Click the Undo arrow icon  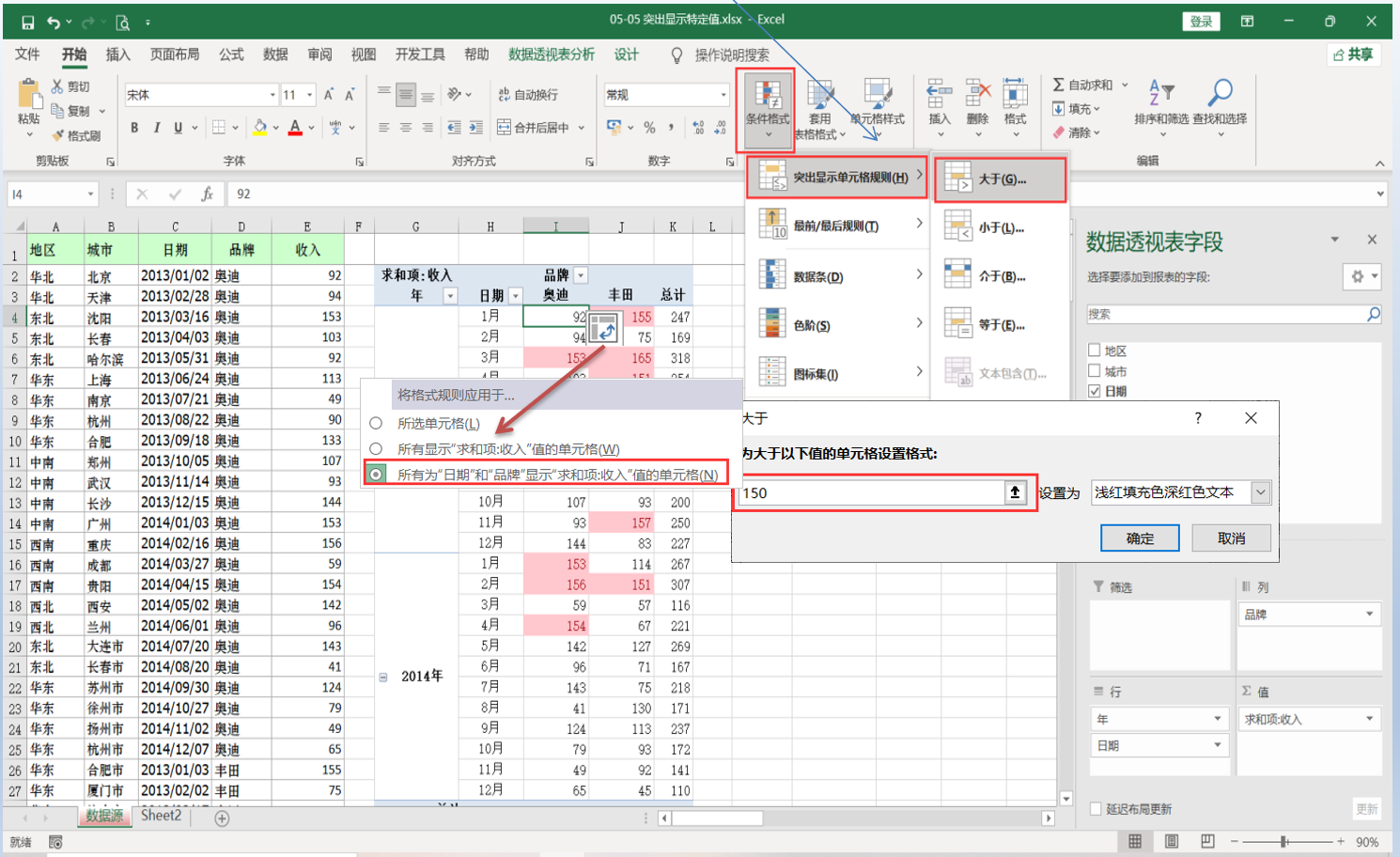pyautogui.click(x=54, y=22)
